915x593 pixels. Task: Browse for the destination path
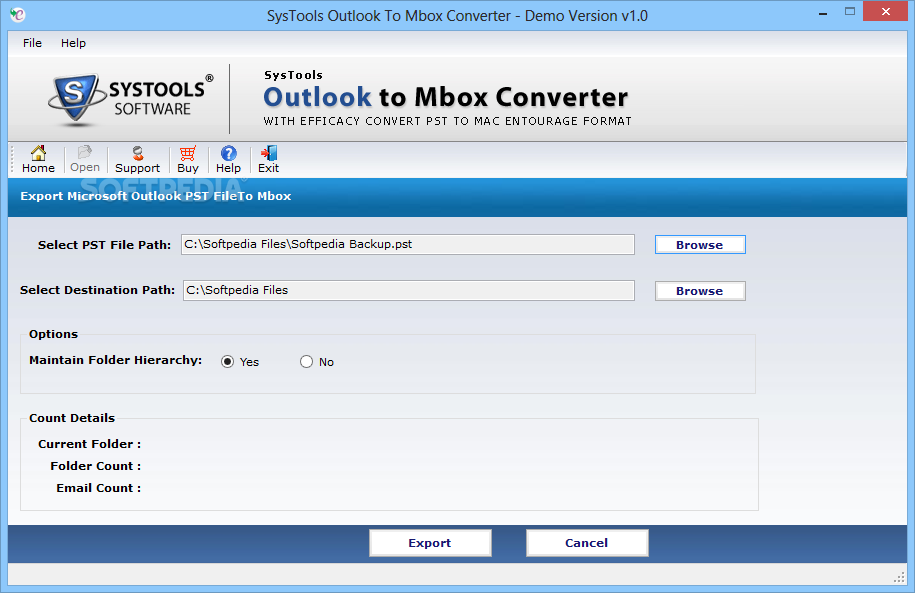pyautogui.click(x=700, y=291)
